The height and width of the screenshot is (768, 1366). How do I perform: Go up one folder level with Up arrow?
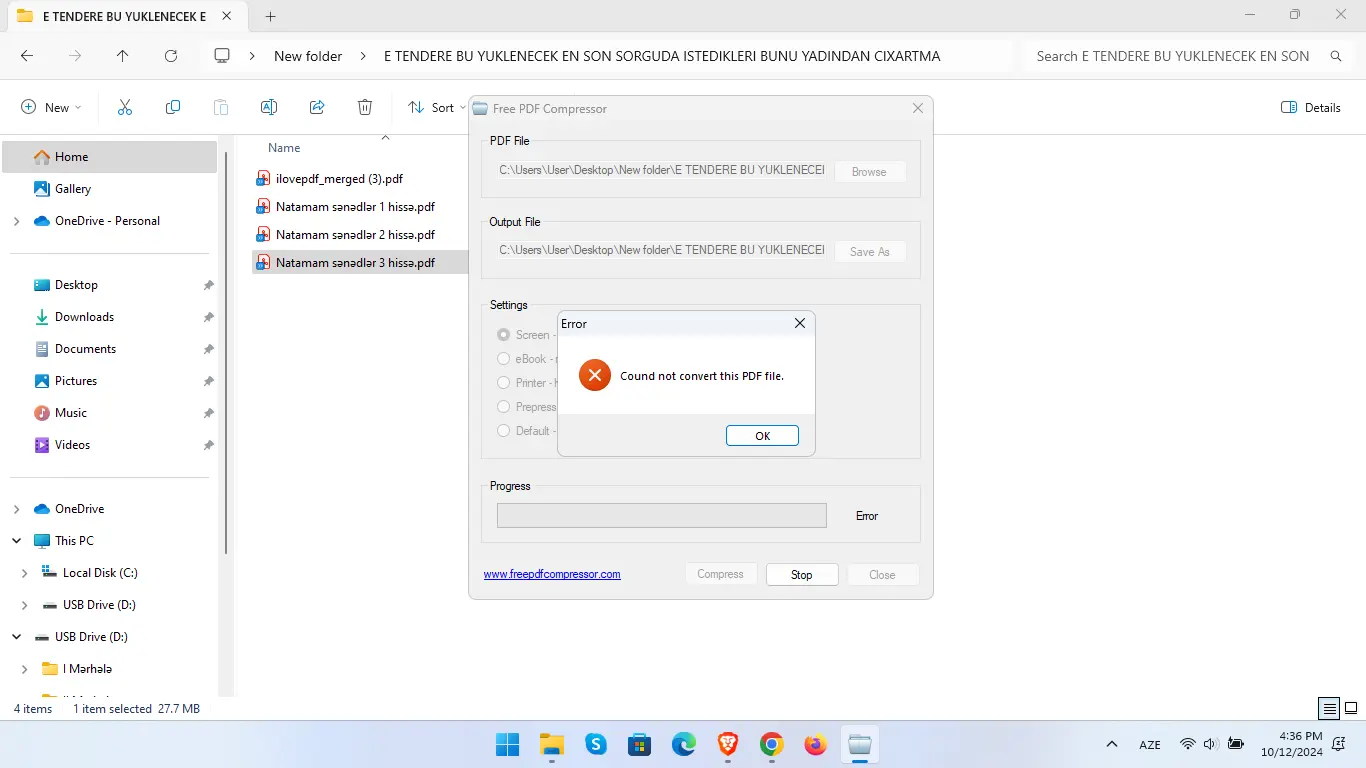123,56
